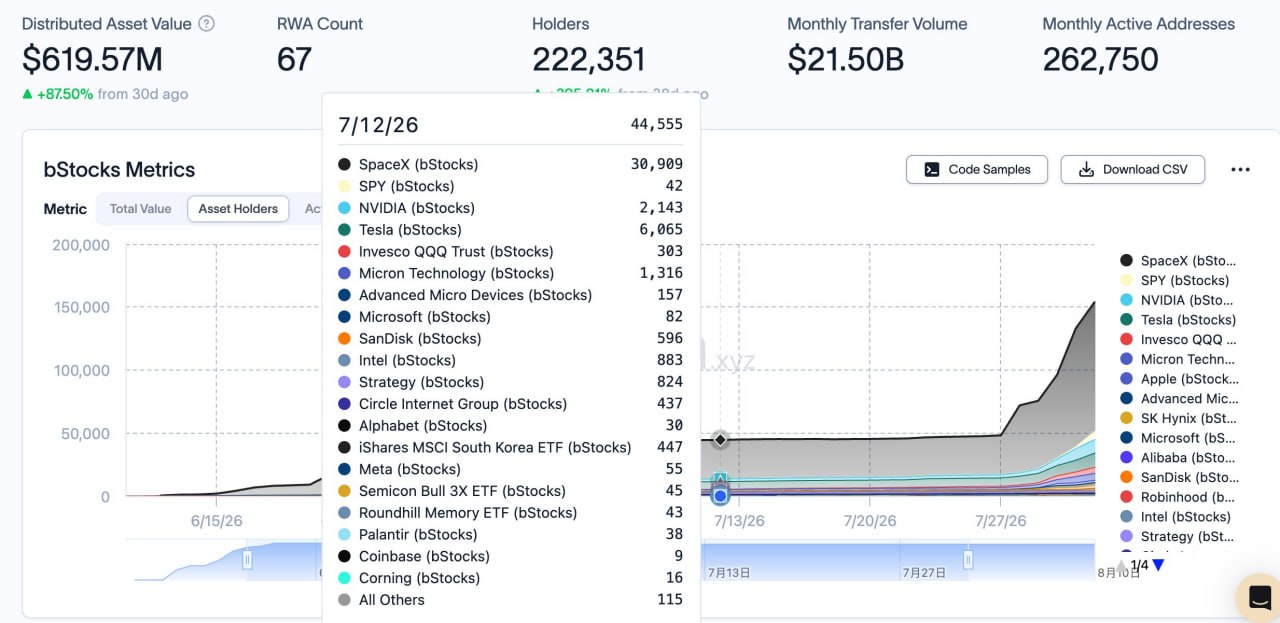
Task: Select the Asset Holders metric tab
Action: (x=238, y=209)
